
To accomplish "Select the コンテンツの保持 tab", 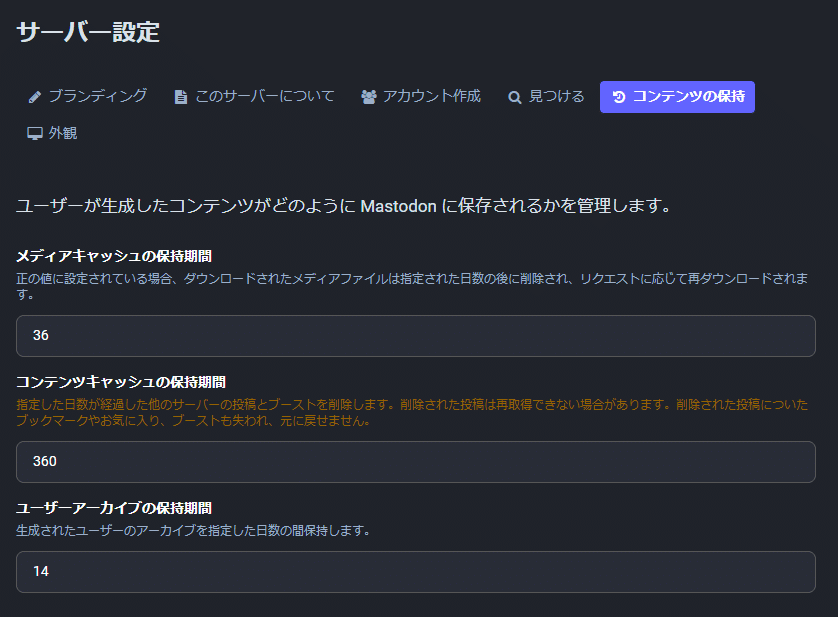I will pyautogui.click(x=677, y=97).
